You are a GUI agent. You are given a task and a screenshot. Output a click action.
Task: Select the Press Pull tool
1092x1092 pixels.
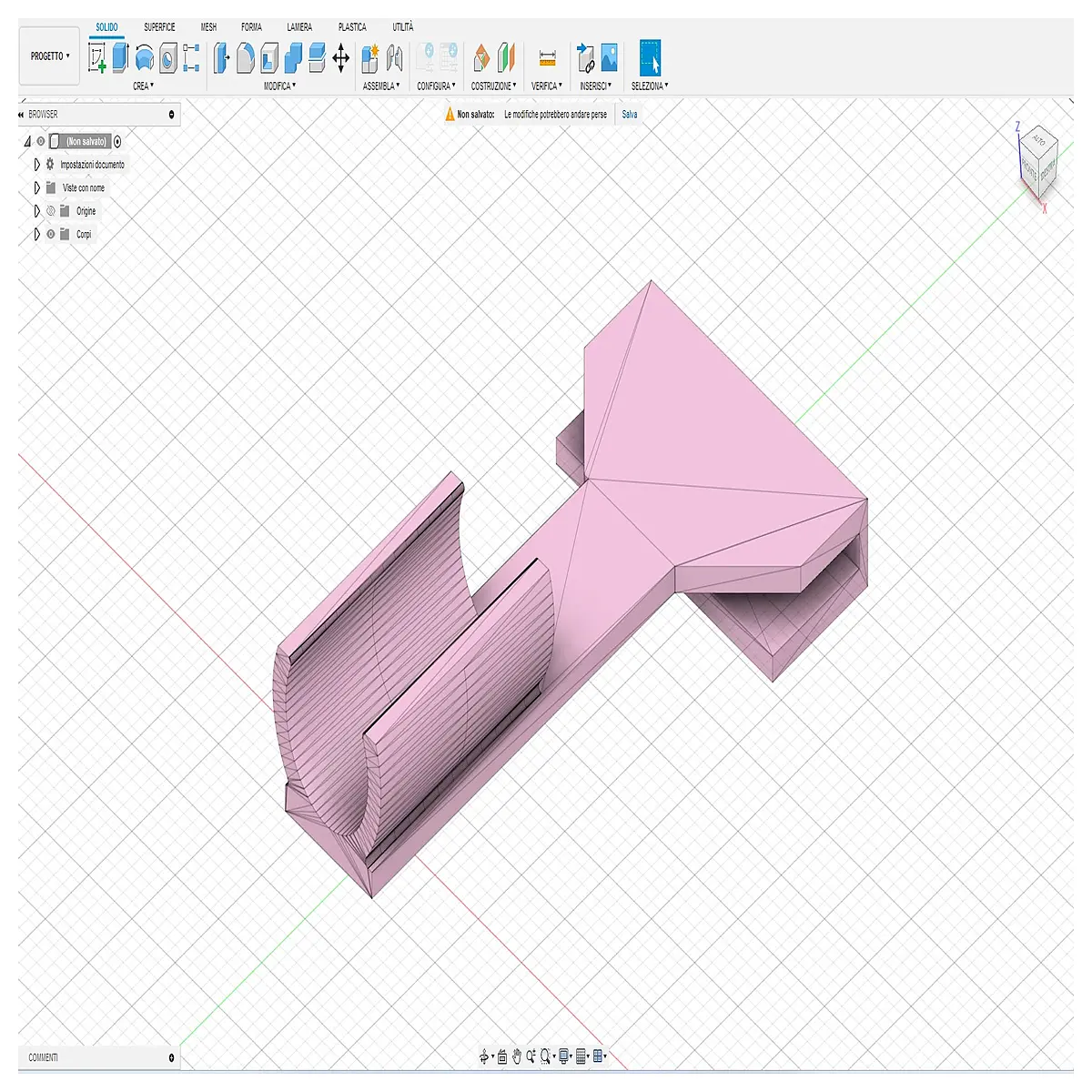(x=221, y=58)
